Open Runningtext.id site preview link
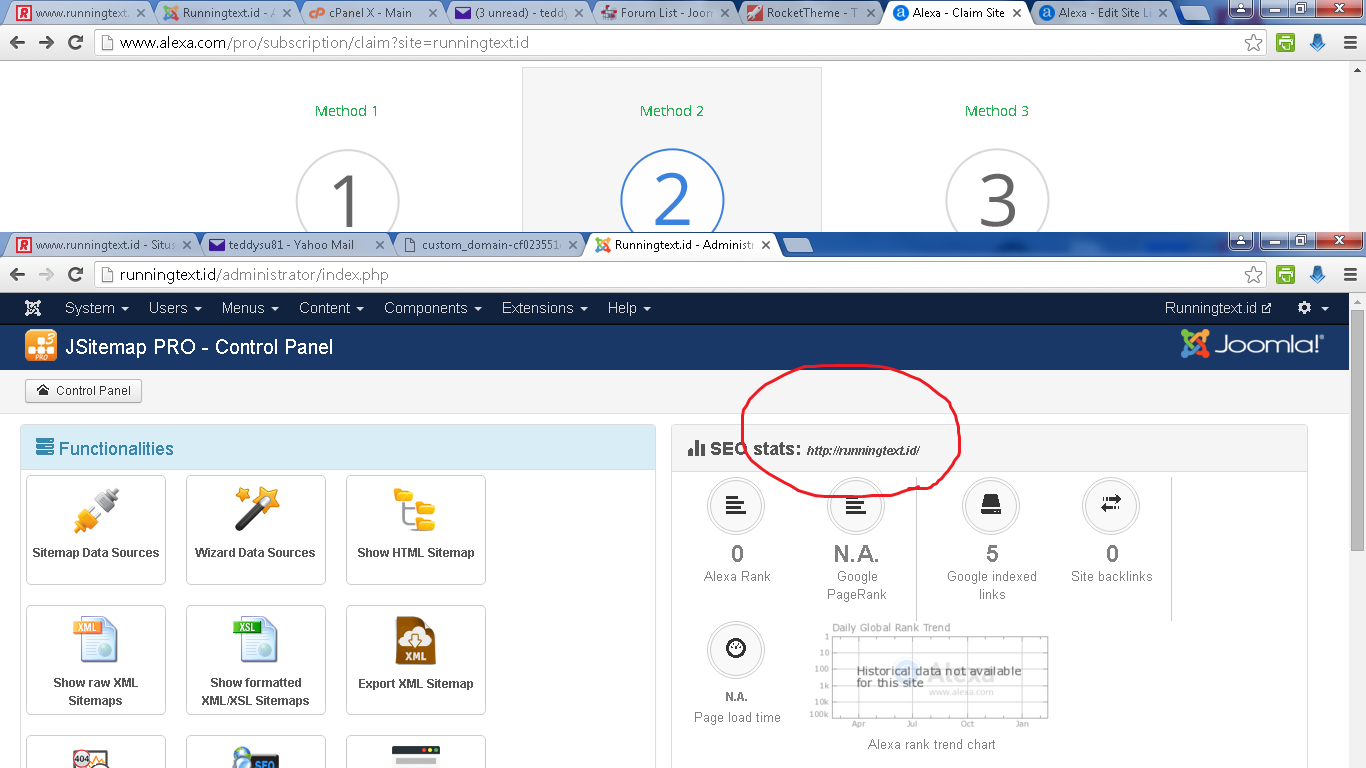1366x768 pixels. point(1218,308)
